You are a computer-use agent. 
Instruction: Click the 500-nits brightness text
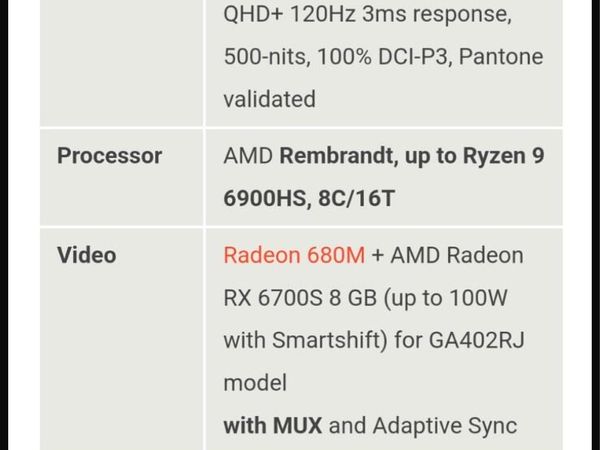click(267, 57)
